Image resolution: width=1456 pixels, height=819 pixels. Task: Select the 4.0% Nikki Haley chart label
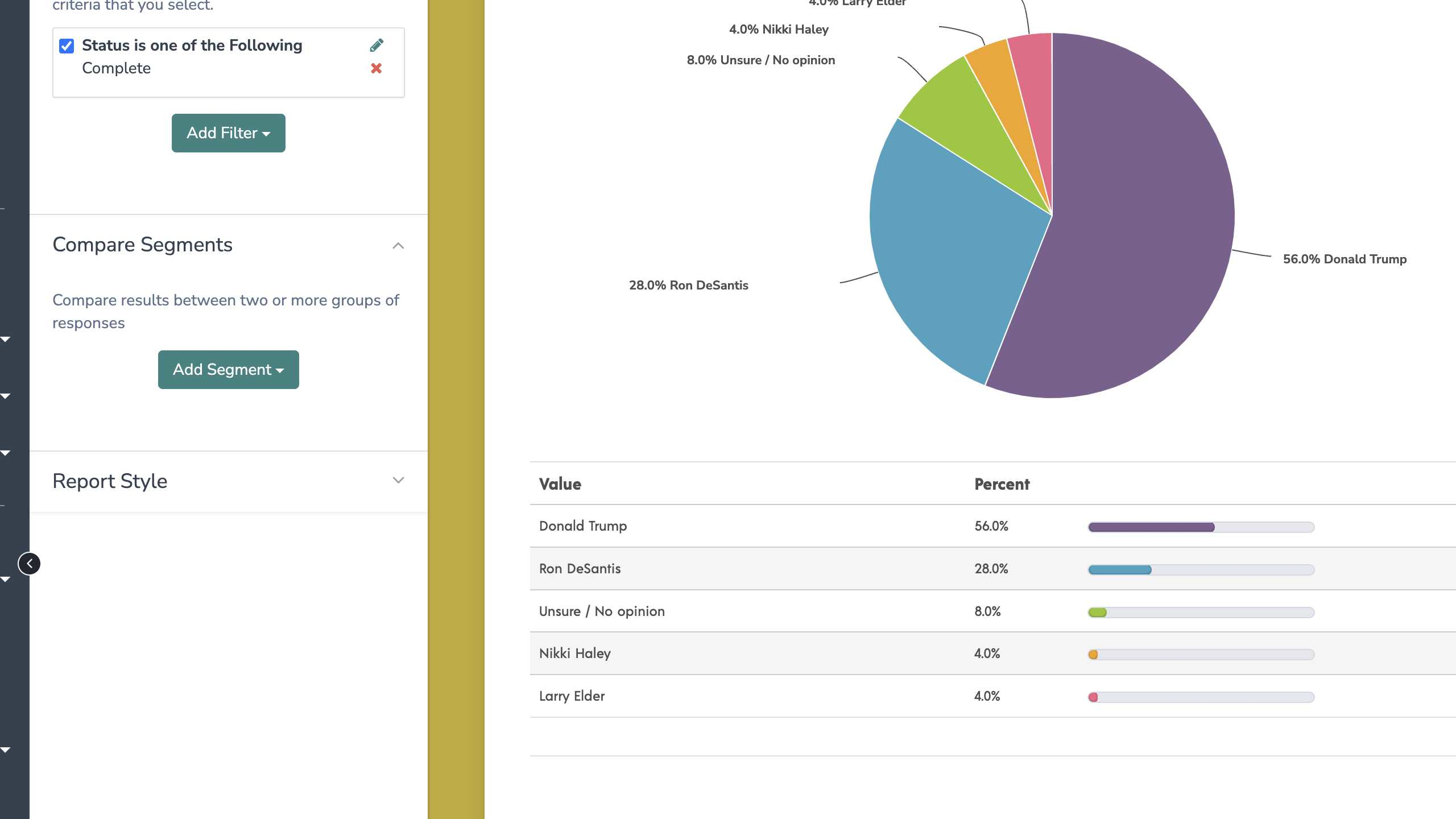(x=779, y=30)
